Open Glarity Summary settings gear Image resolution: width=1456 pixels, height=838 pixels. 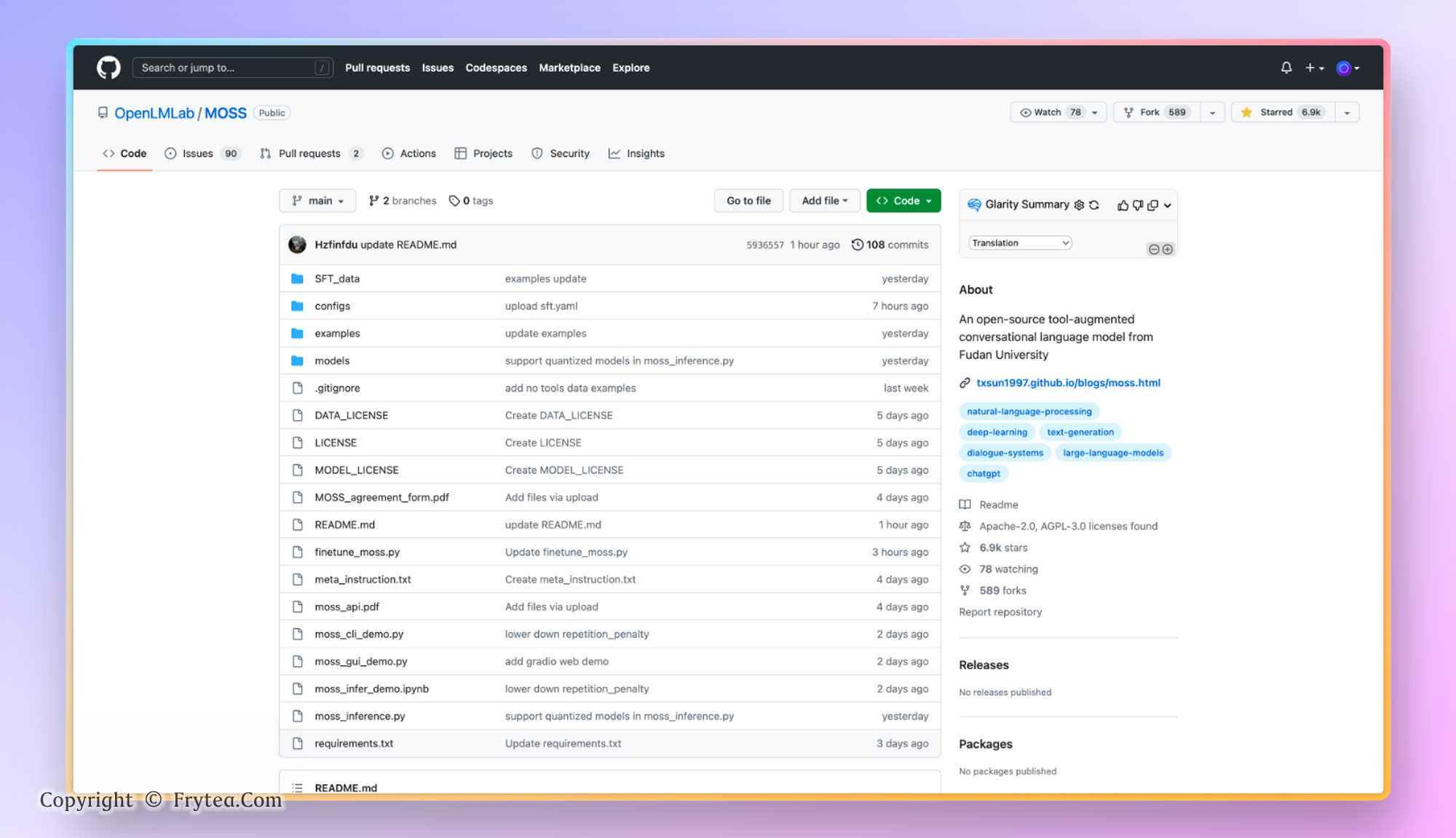coord(1079,205)
